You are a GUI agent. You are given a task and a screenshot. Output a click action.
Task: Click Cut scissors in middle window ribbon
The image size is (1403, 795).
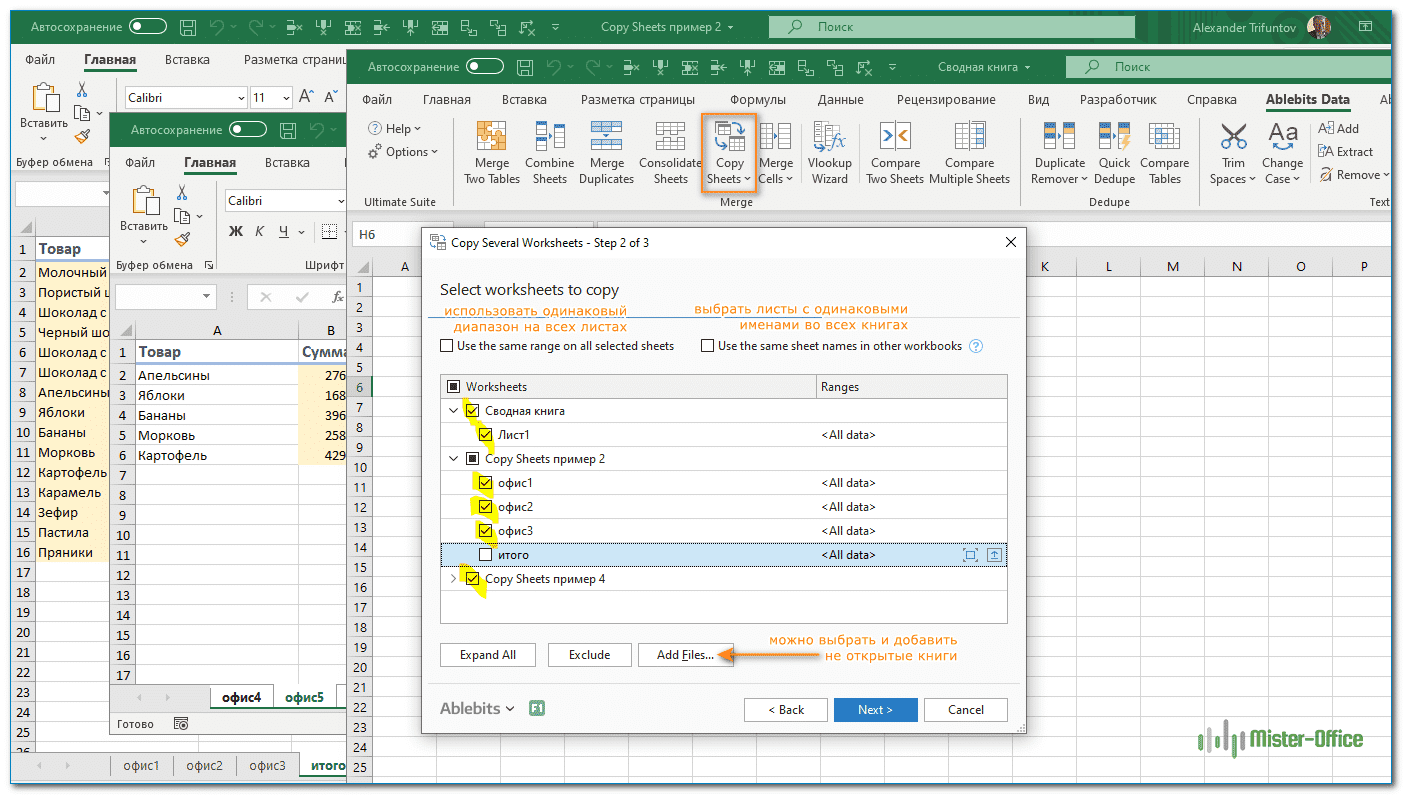tap(182, 192)
